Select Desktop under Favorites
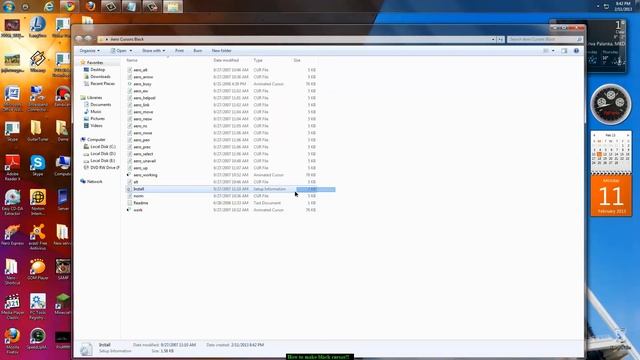 coord(98,70)
